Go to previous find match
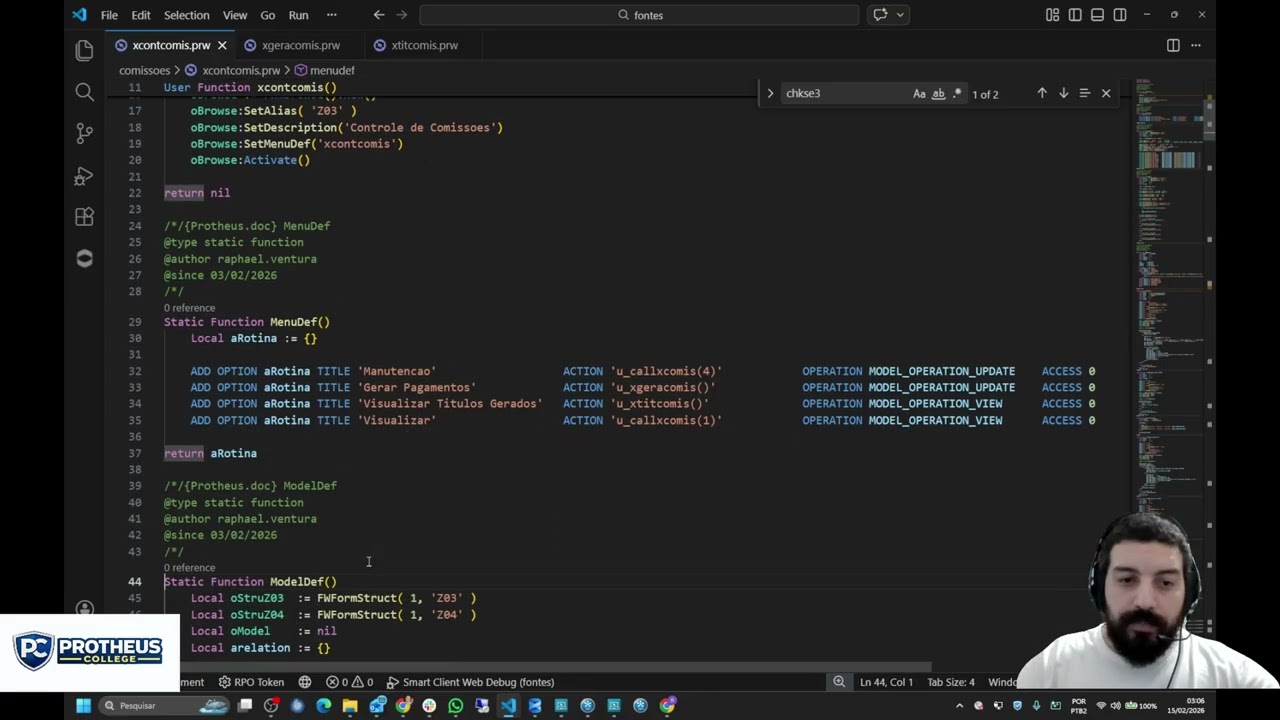The height and width of the screenshot is (720, 1280). coord(1041,93)
